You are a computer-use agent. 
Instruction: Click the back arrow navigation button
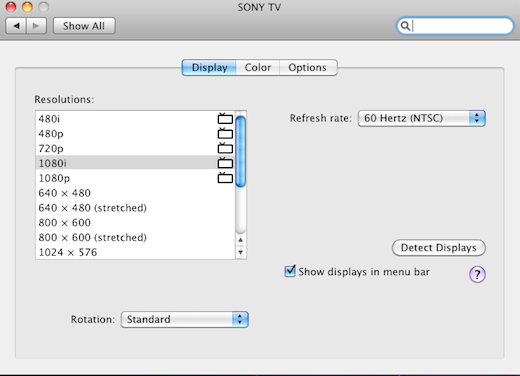(x=16, y=26)
